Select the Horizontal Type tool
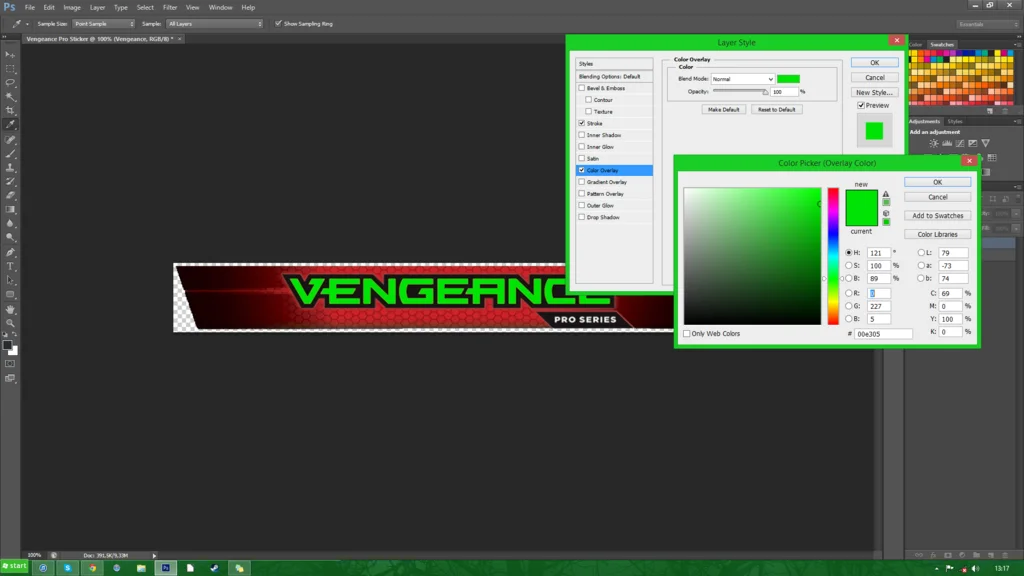 pos(10,266)
